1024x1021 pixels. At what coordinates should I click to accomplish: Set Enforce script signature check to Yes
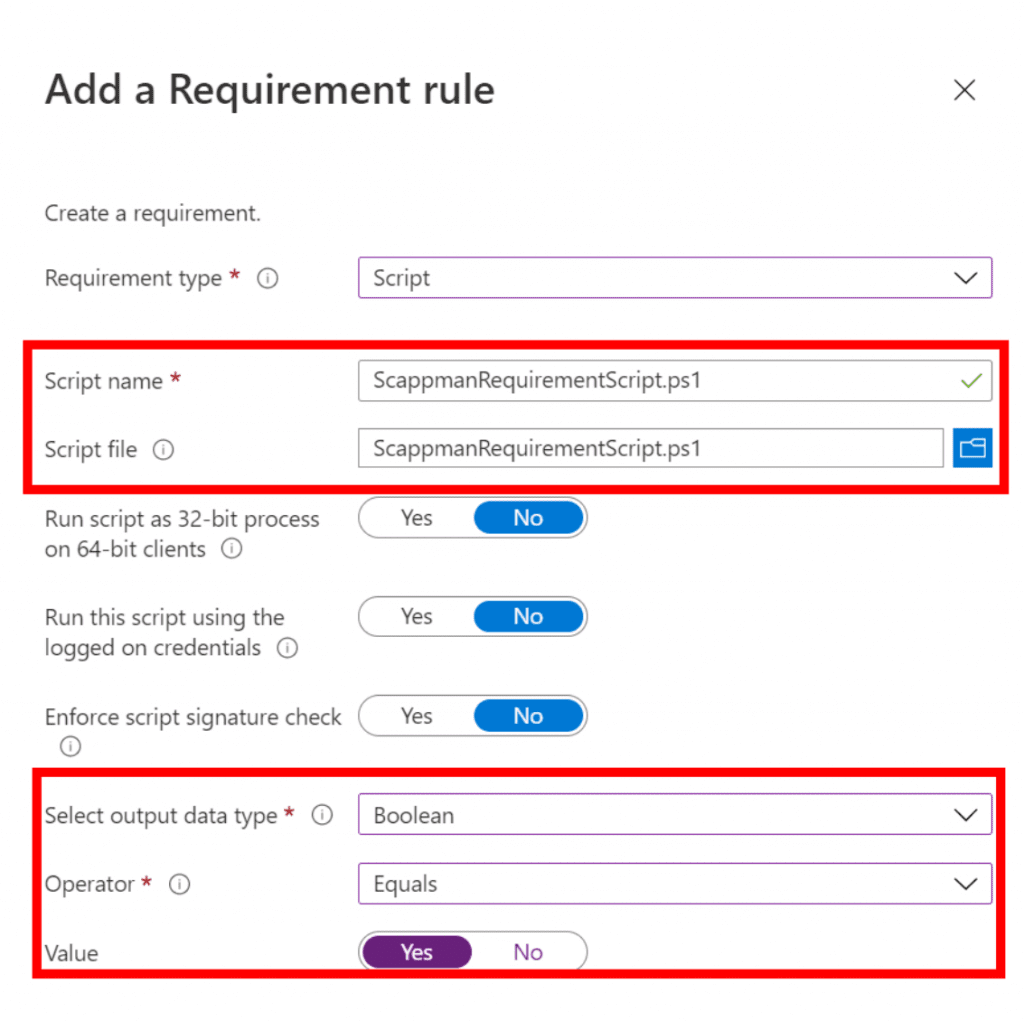pyautogui.click(x=417, y=716)
